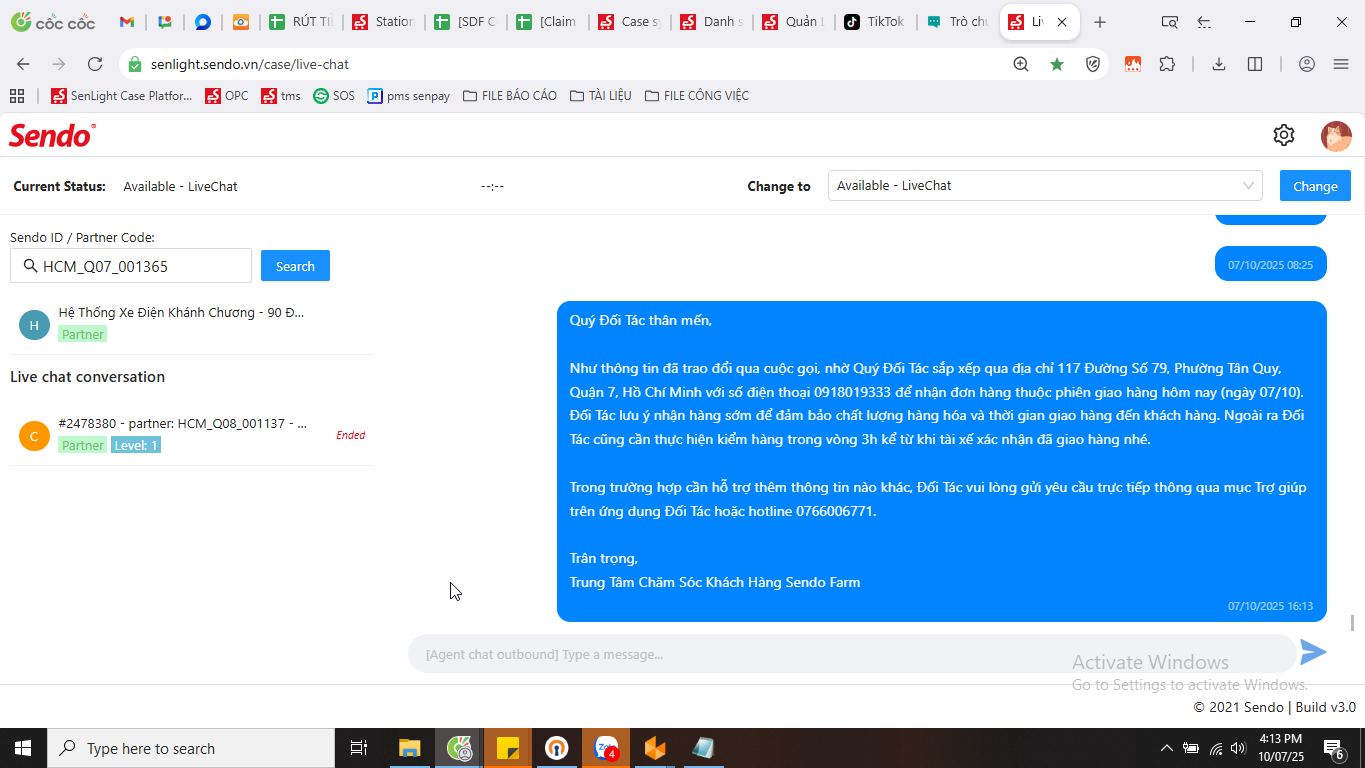Open the yellow sticky notes taskbar app
Viewport: 1365px width, 768px height.
[x=508, y=748]
